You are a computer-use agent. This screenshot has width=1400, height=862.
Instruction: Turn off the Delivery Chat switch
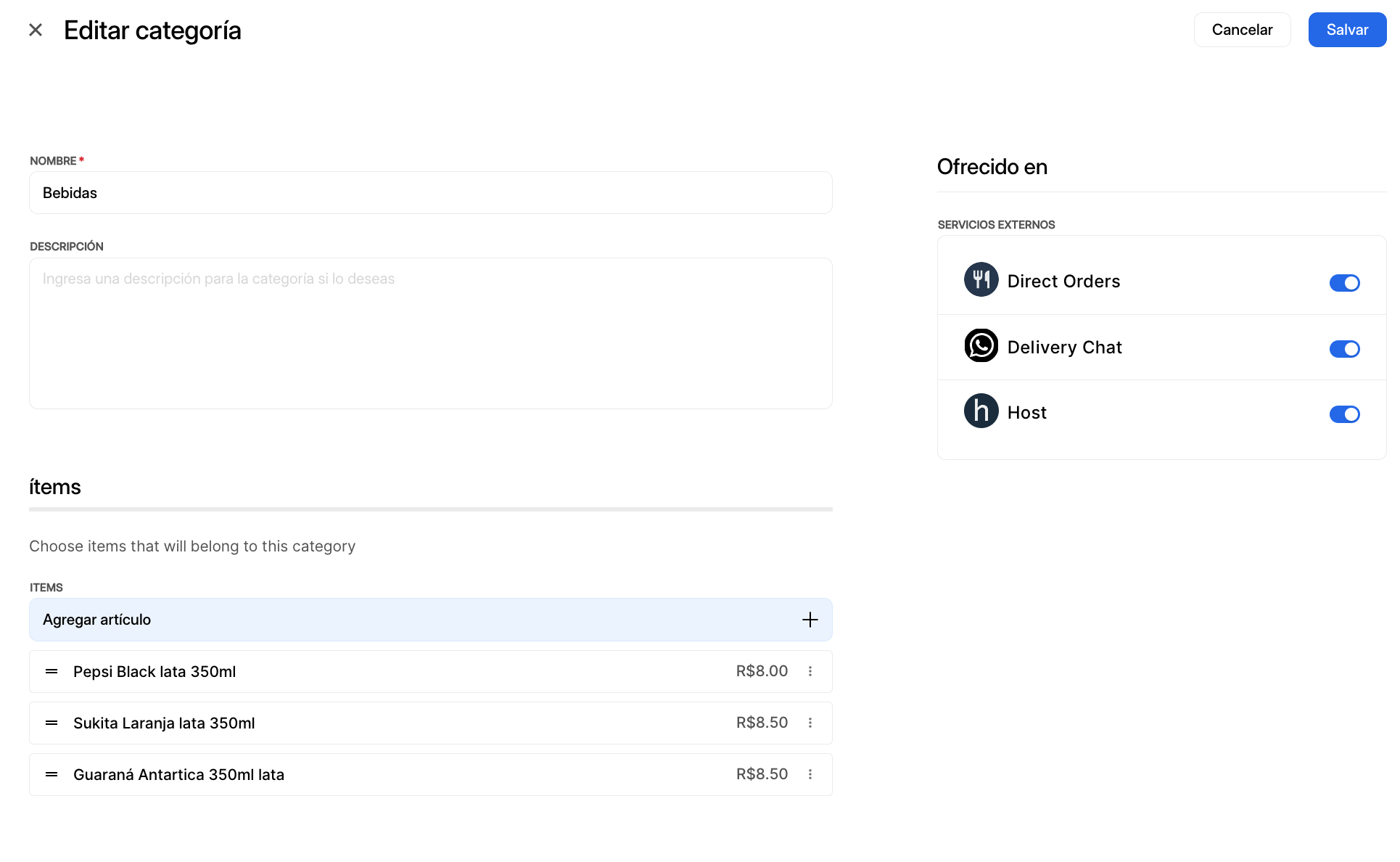[x=1344, y=349]
